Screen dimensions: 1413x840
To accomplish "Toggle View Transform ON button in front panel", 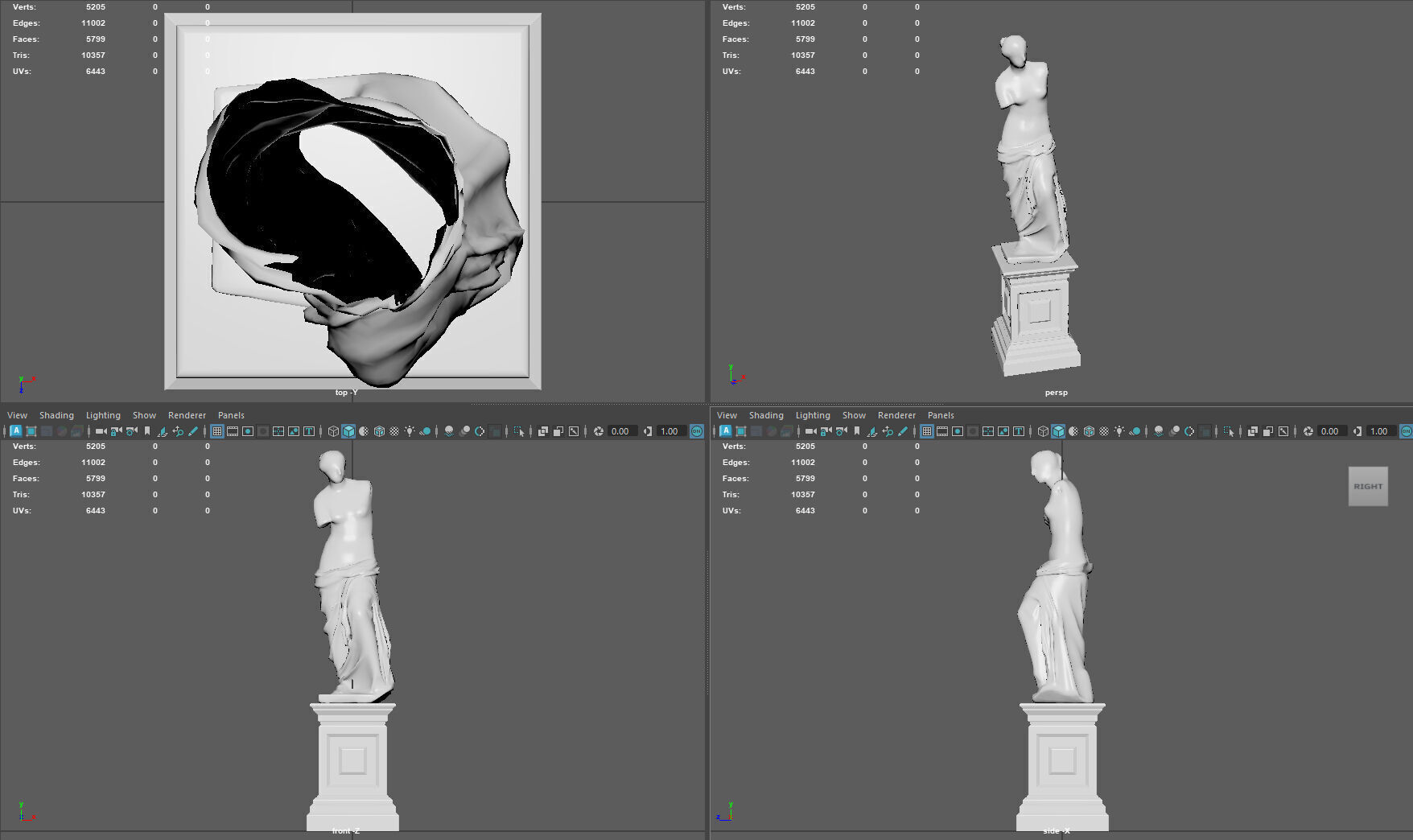I will (697, 431).
